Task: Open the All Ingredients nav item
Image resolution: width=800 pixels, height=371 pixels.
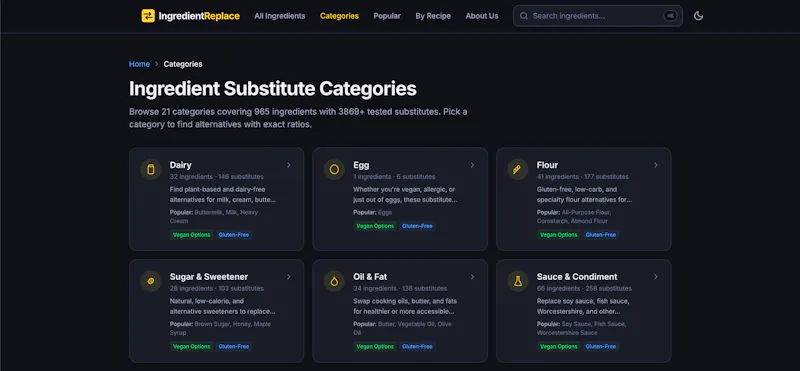Action: (280, 16)
